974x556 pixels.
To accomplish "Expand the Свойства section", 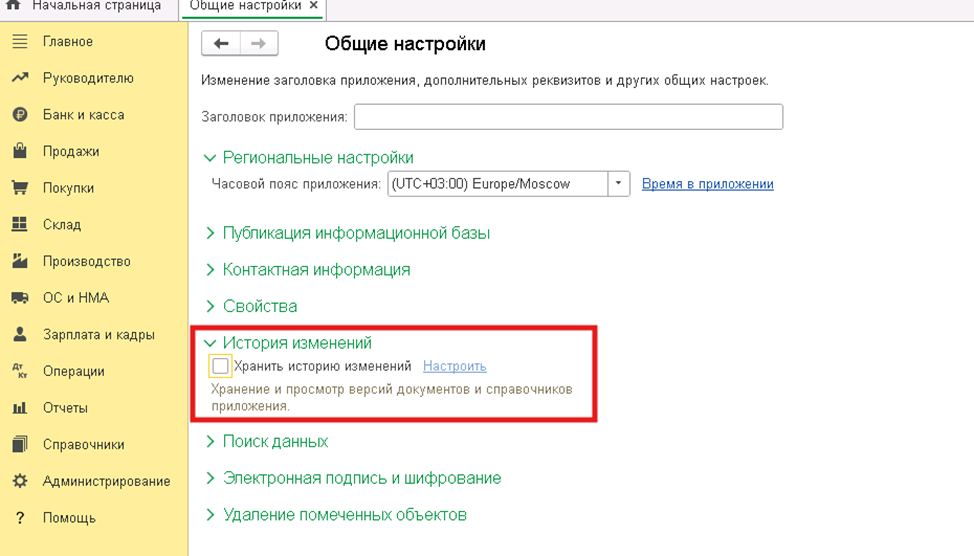I will pos(210,306).
